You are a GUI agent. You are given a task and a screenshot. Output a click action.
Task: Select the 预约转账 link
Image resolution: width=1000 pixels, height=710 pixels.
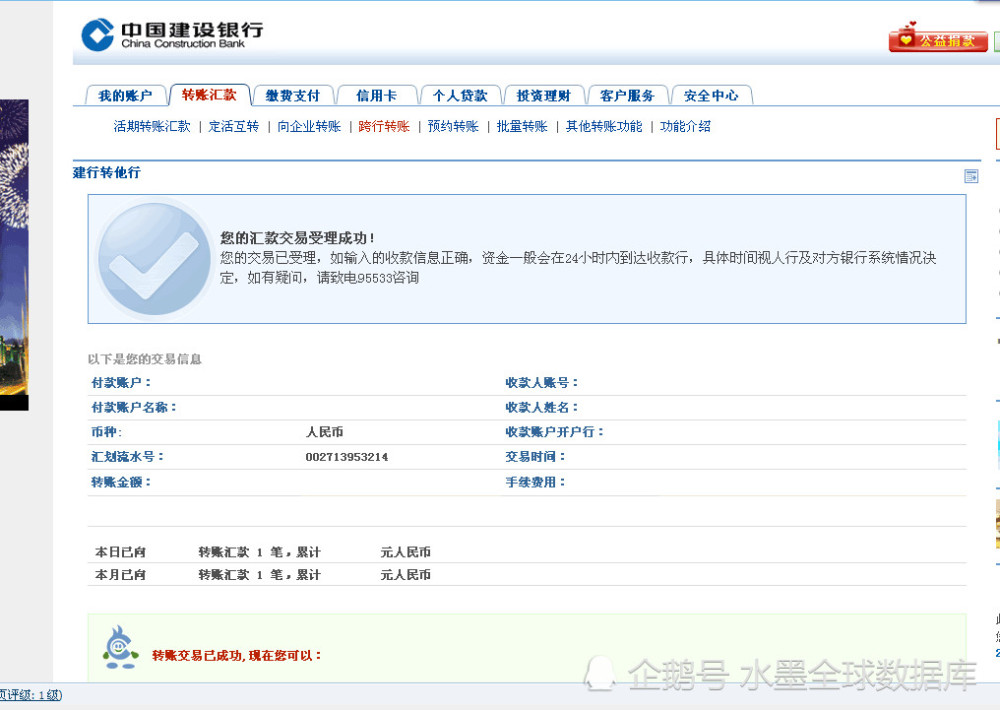[452, 127]
